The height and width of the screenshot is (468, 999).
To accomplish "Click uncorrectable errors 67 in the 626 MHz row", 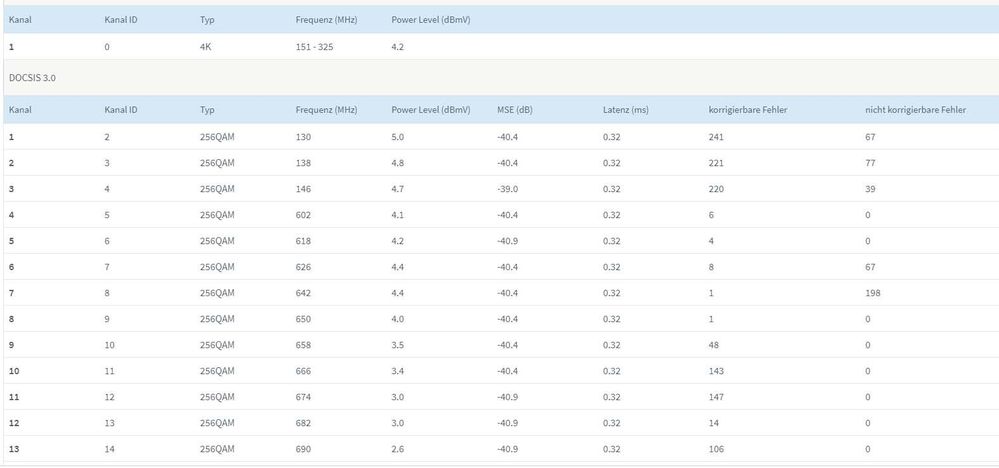I will click(x=870, y=267).
